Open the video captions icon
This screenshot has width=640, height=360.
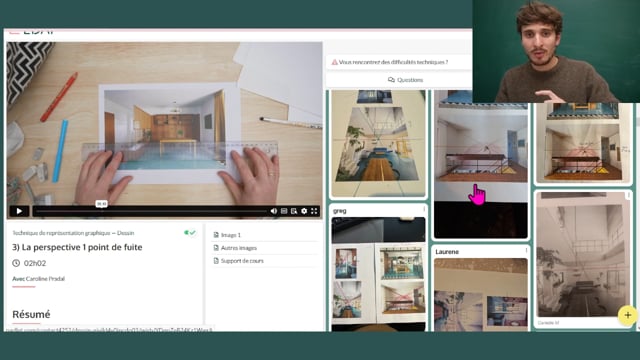pyautogui.click(x=284, y=211)
